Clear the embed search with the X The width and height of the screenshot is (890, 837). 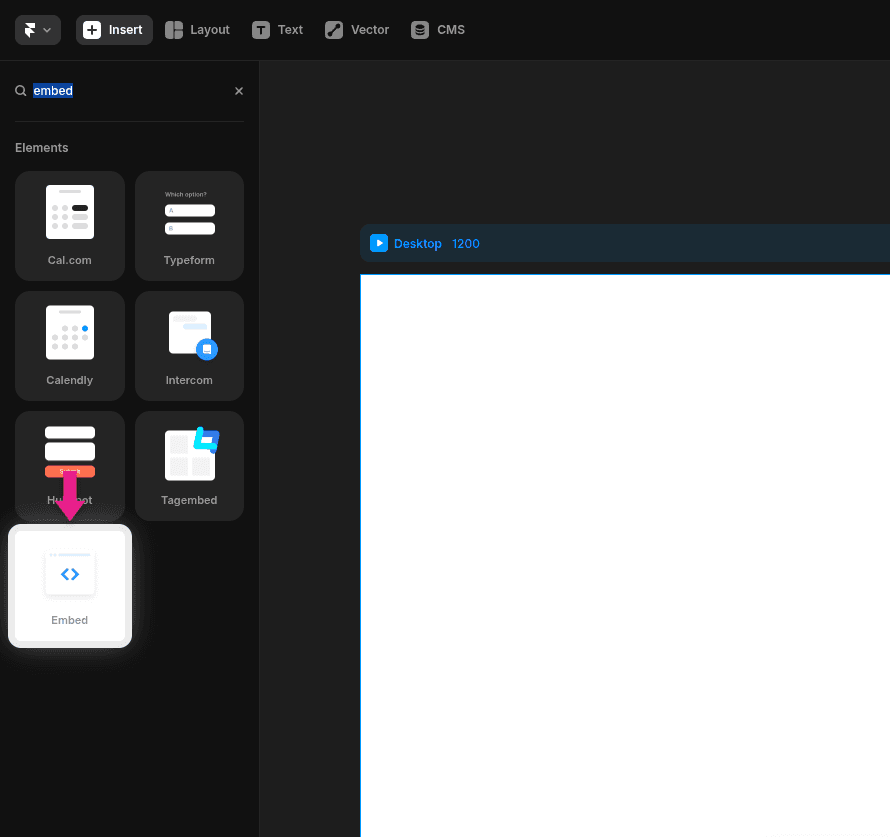pyautogui.click(x=239, y=90)
